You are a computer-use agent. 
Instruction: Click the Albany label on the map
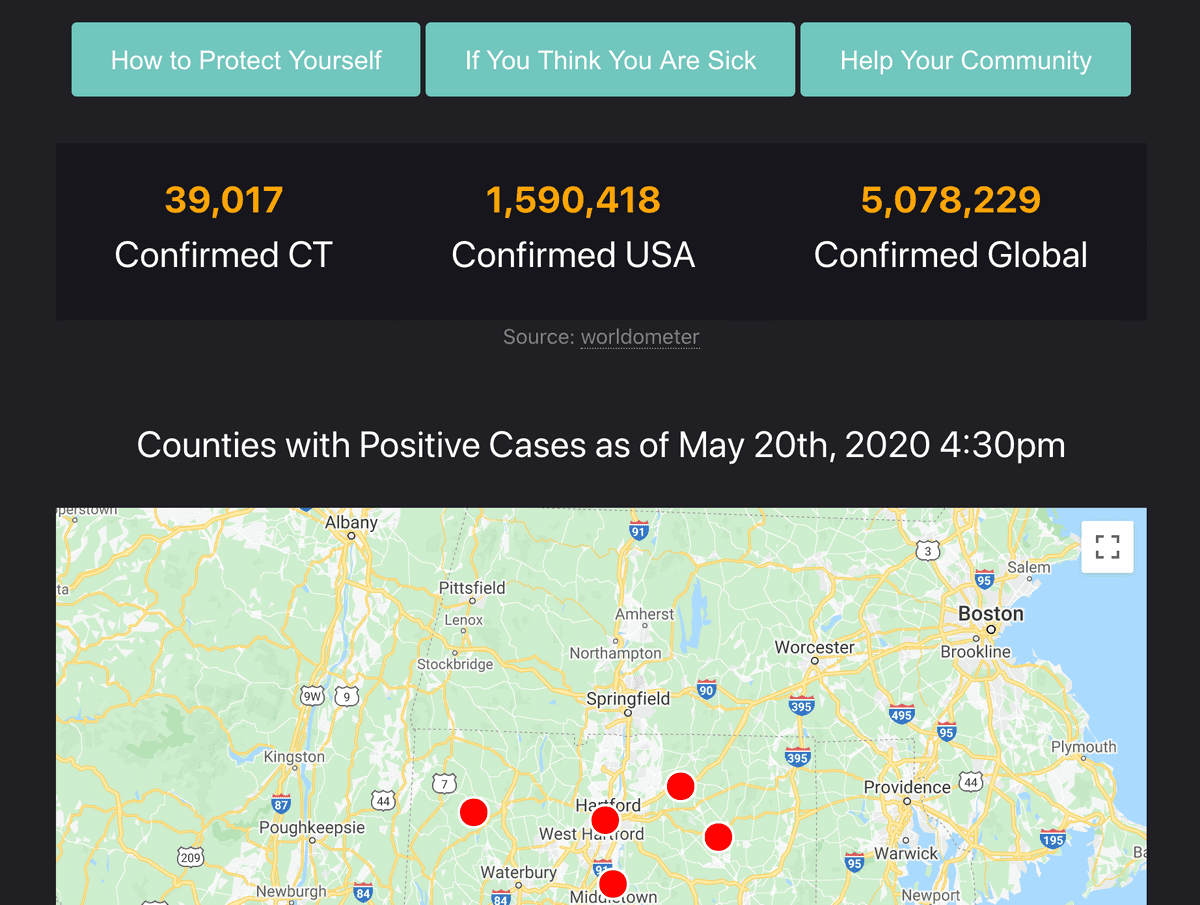pyautogui.click(x=351, y=522)
